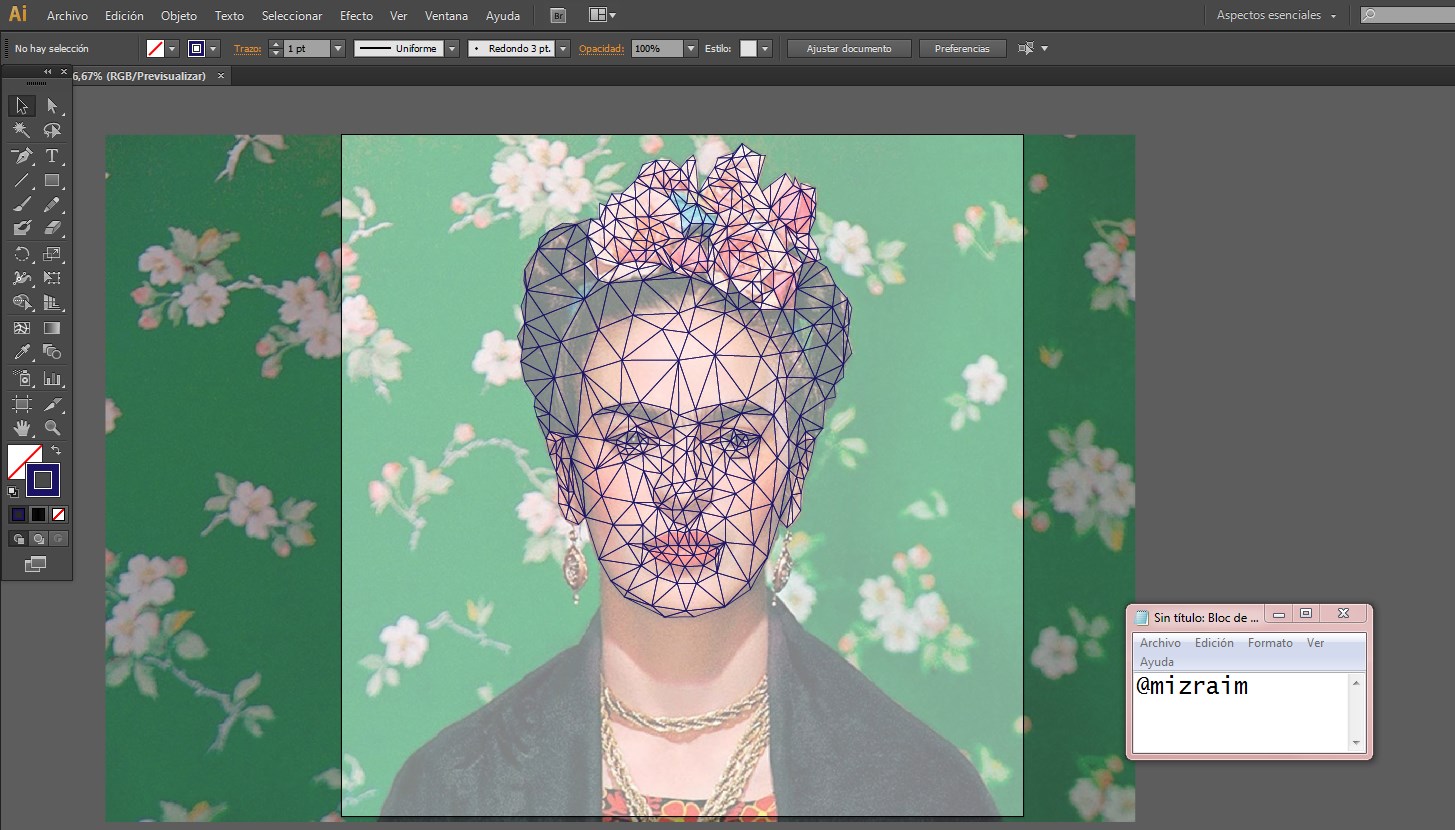The image size is (1455, 830).
Task: Activate Draw Normal mode
Action: [18, 539]
